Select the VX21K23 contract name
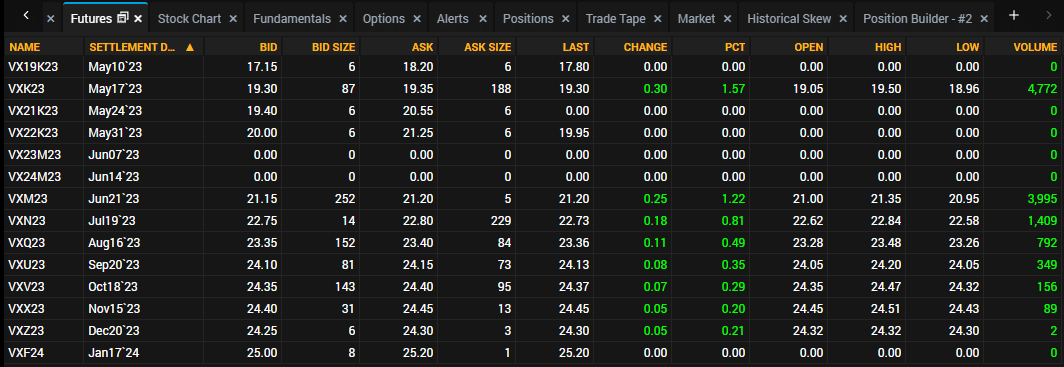Image resolution: width=1064 pixels, height=367 pixels. click(x=34, y=111)
